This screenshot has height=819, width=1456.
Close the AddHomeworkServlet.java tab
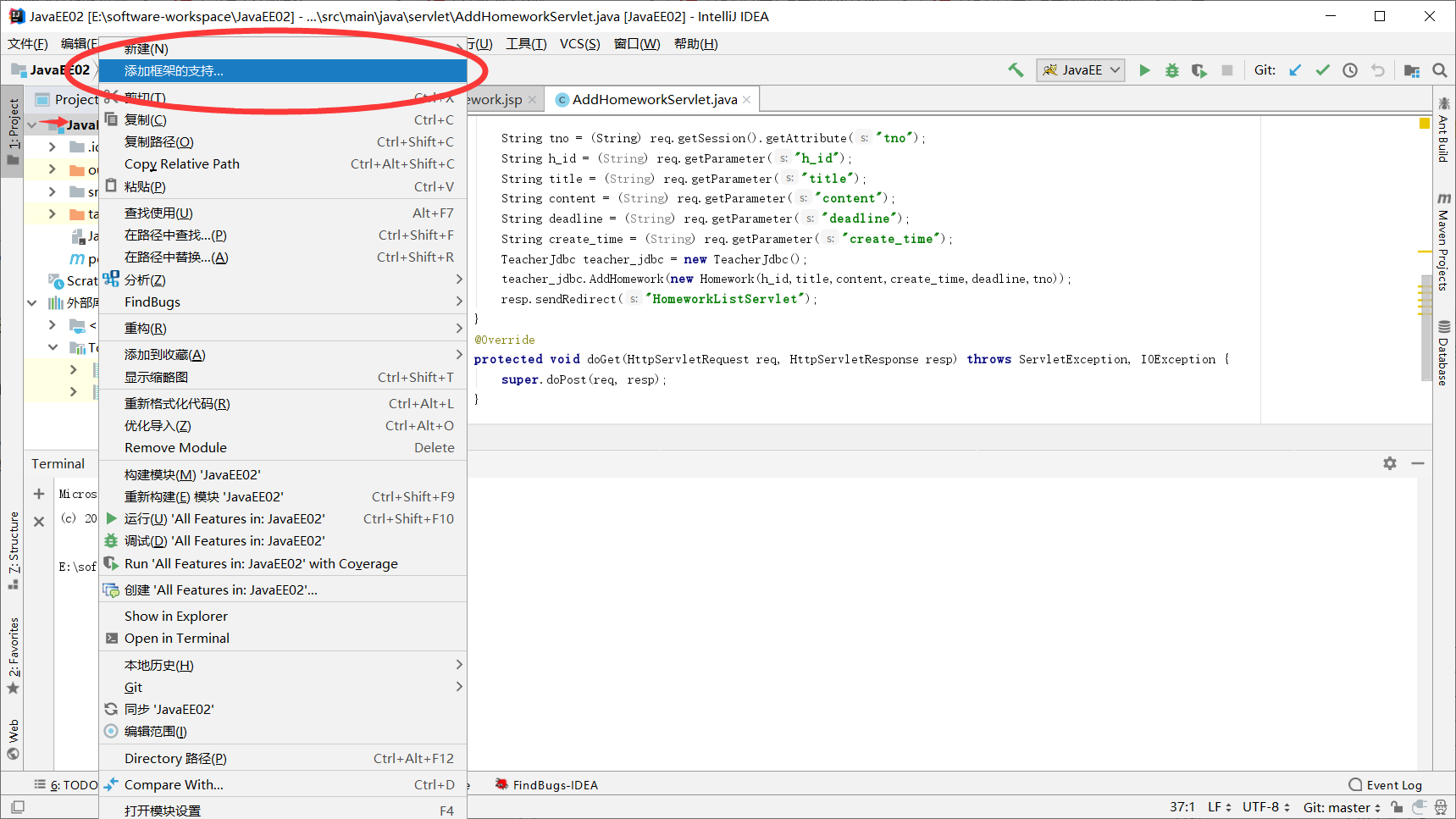(746, 100)
